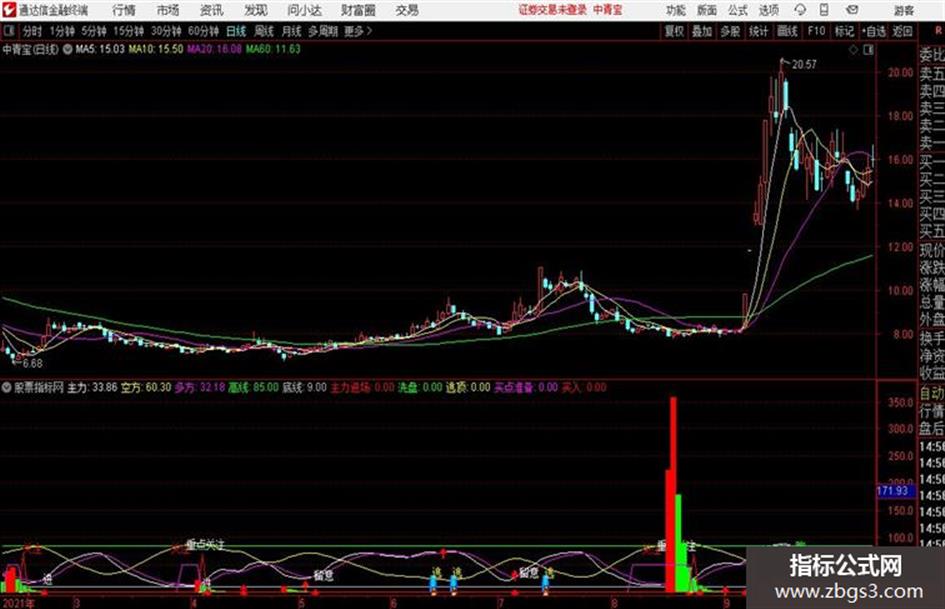The image size is (945, 609).
Task: Select the 日线 daily chart tab
Action: (236, 31)
